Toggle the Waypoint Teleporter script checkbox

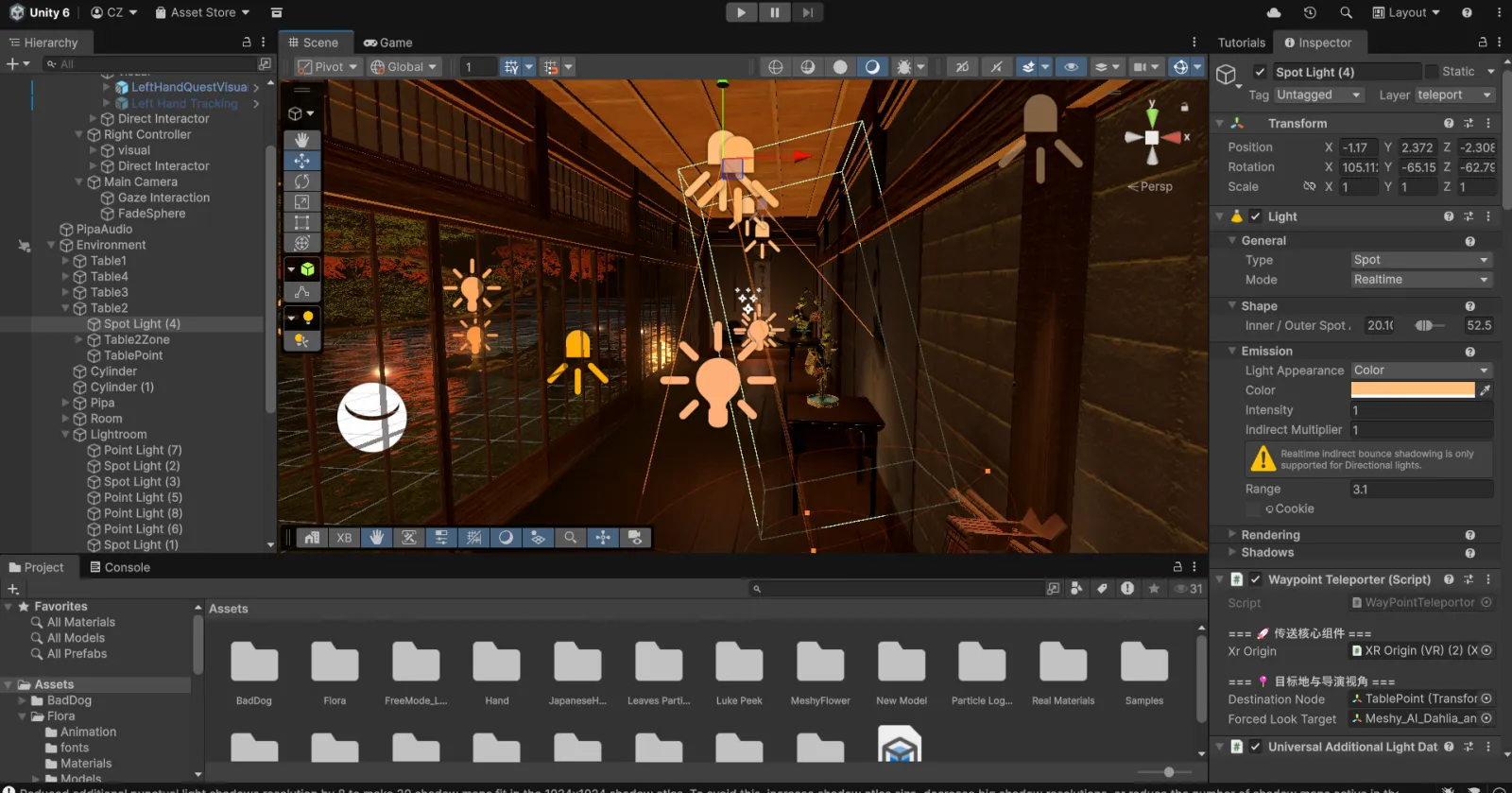(x=1256, y=579)
